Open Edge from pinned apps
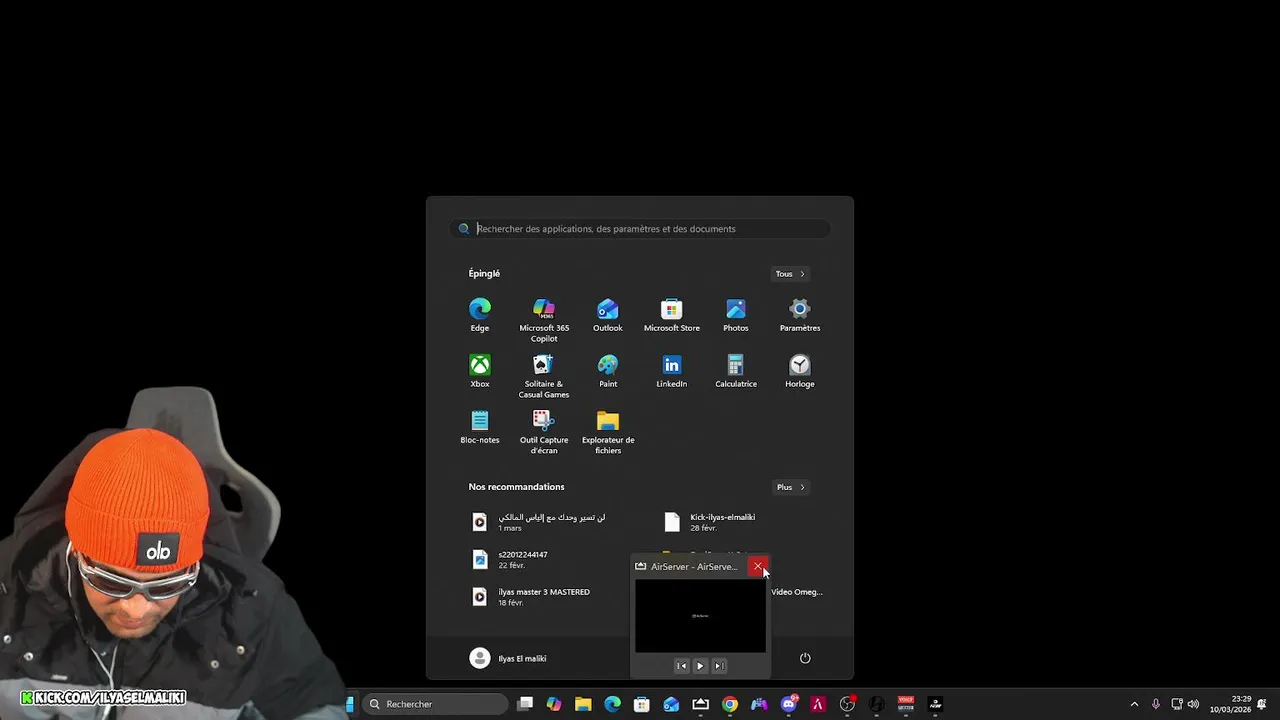This screenshot has width=1280, height=720. tap(480, 315)
